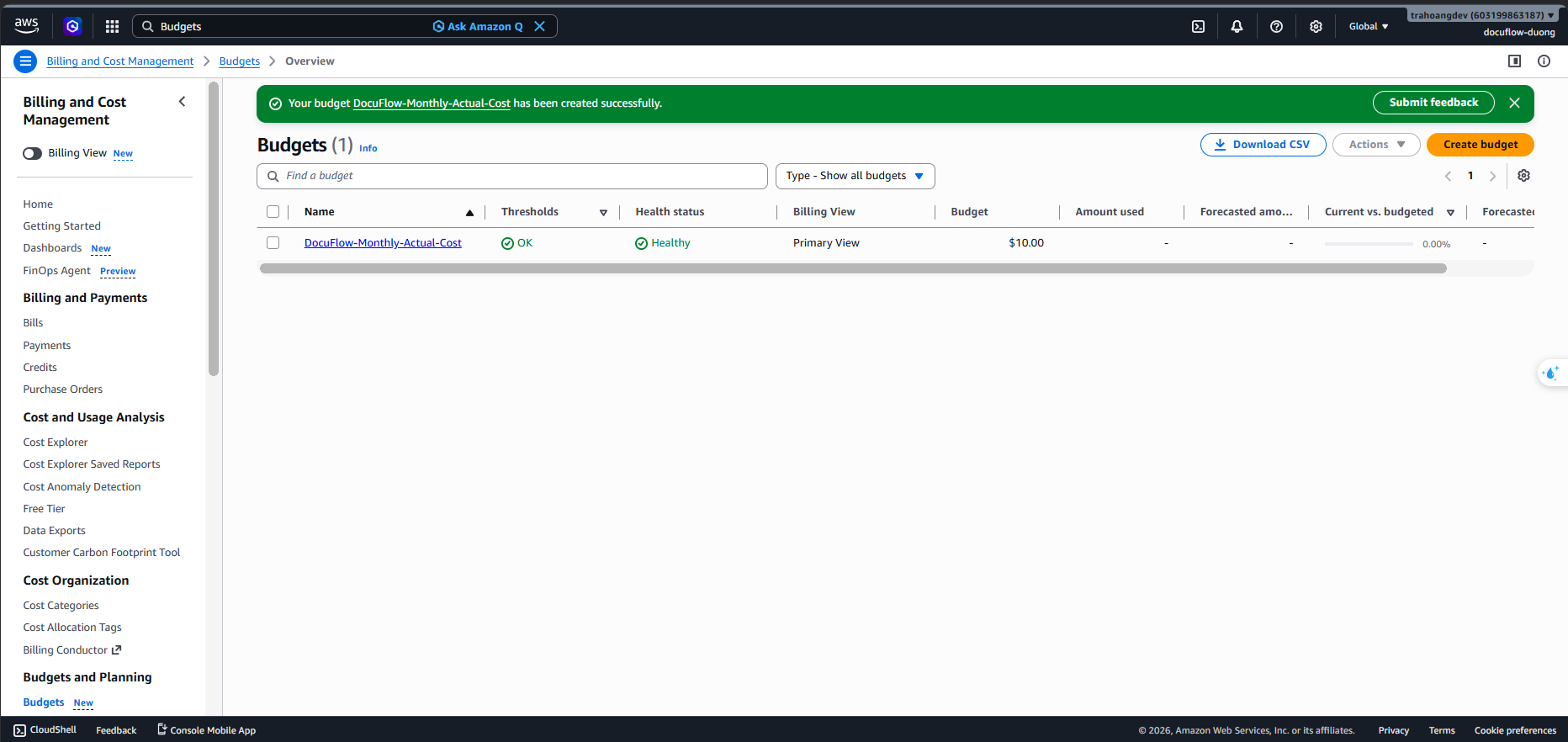Screen dimensions: 1568x742
Task: Open Bills in the sidebar
Action: pyautogui.click(x=33, y=323)
